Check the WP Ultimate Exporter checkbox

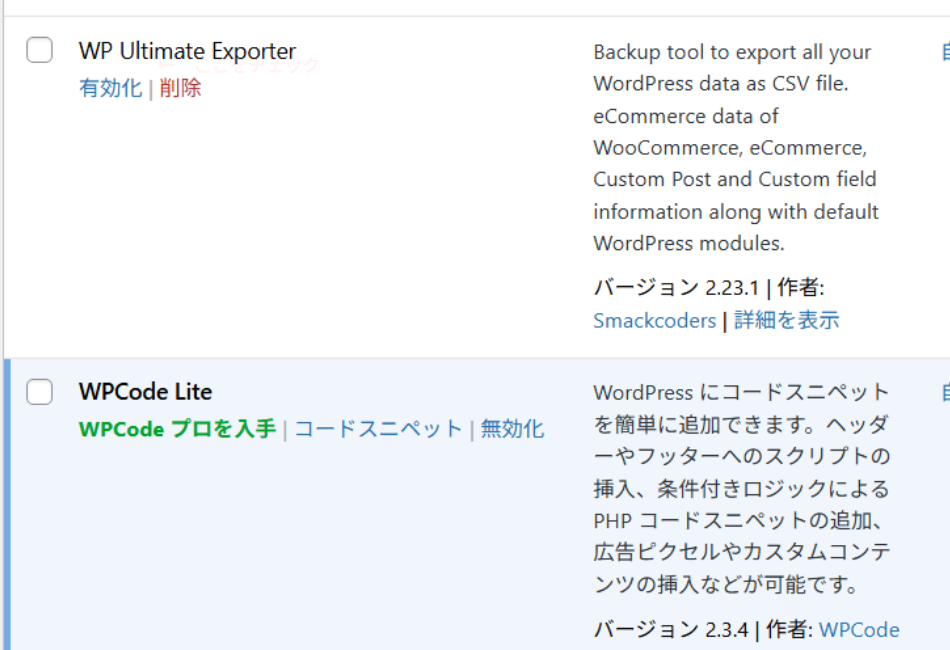[39, 49]
